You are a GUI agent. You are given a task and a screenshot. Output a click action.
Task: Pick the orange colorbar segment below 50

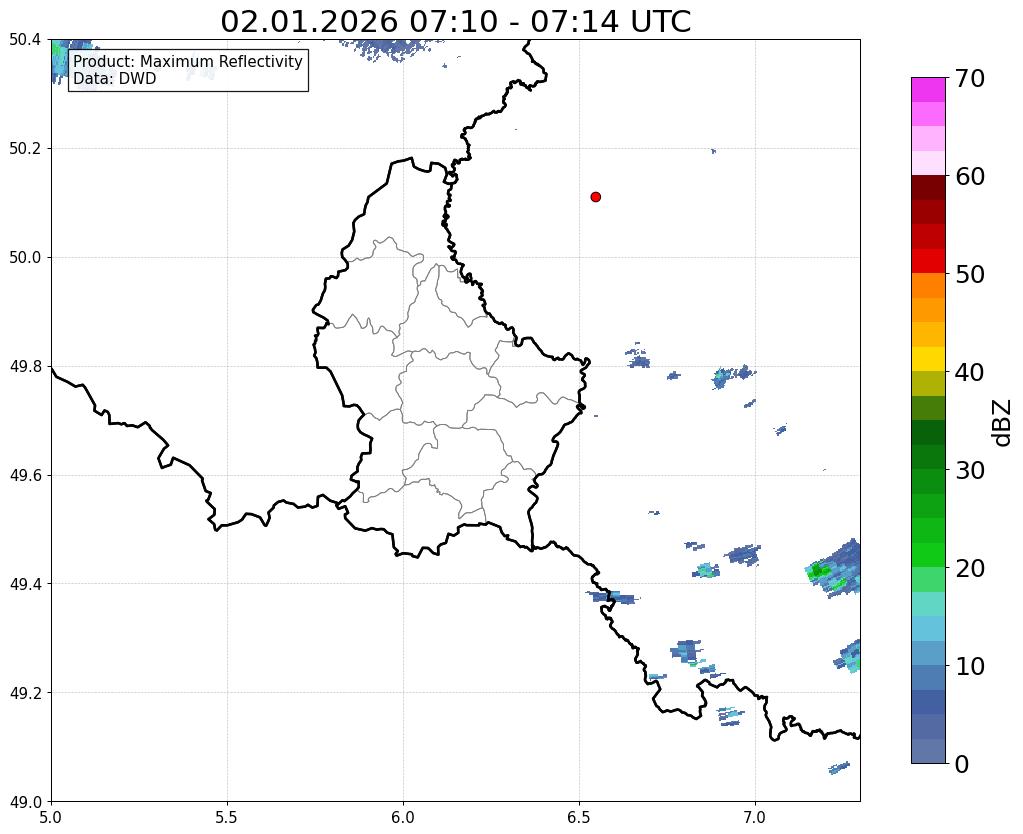(x=928, y=286)
